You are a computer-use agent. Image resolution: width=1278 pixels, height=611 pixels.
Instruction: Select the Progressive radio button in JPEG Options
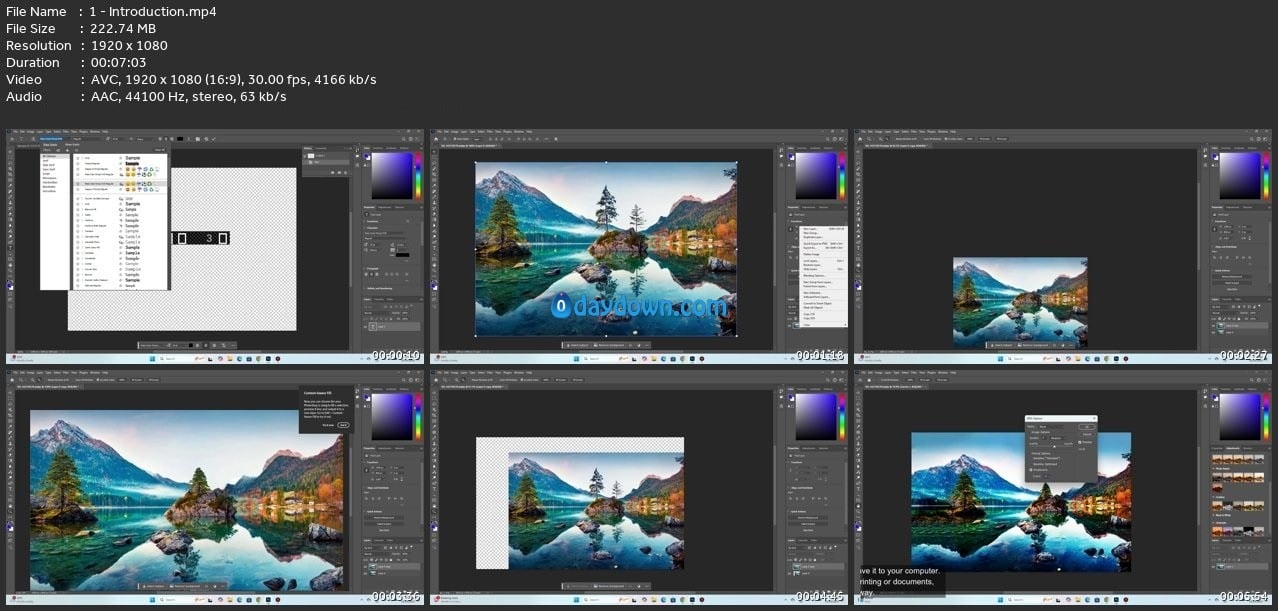click(1032, 469)
